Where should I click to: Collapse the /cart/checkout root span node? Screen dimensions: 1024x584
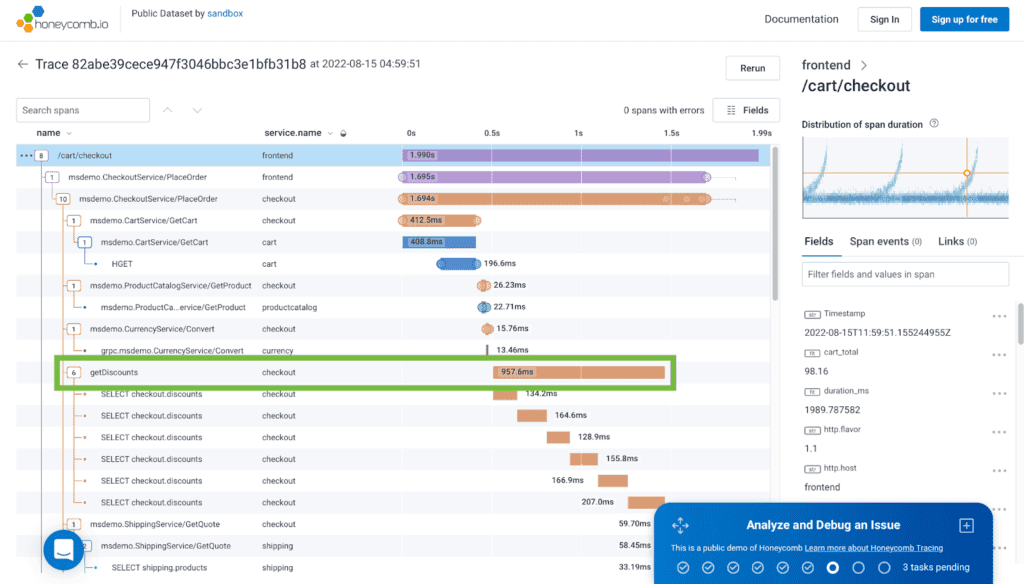pos(41,155)
